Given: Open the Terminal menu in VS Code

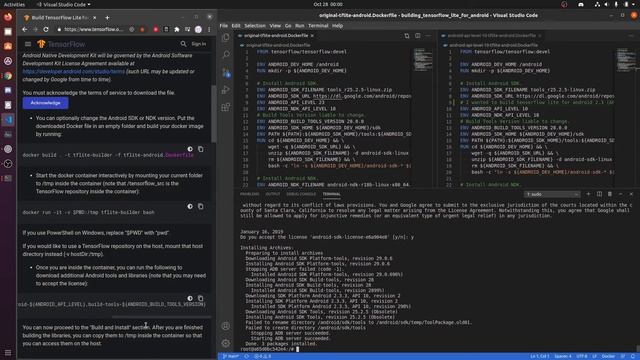Looking at the screenshot, I should pos(318,26).
